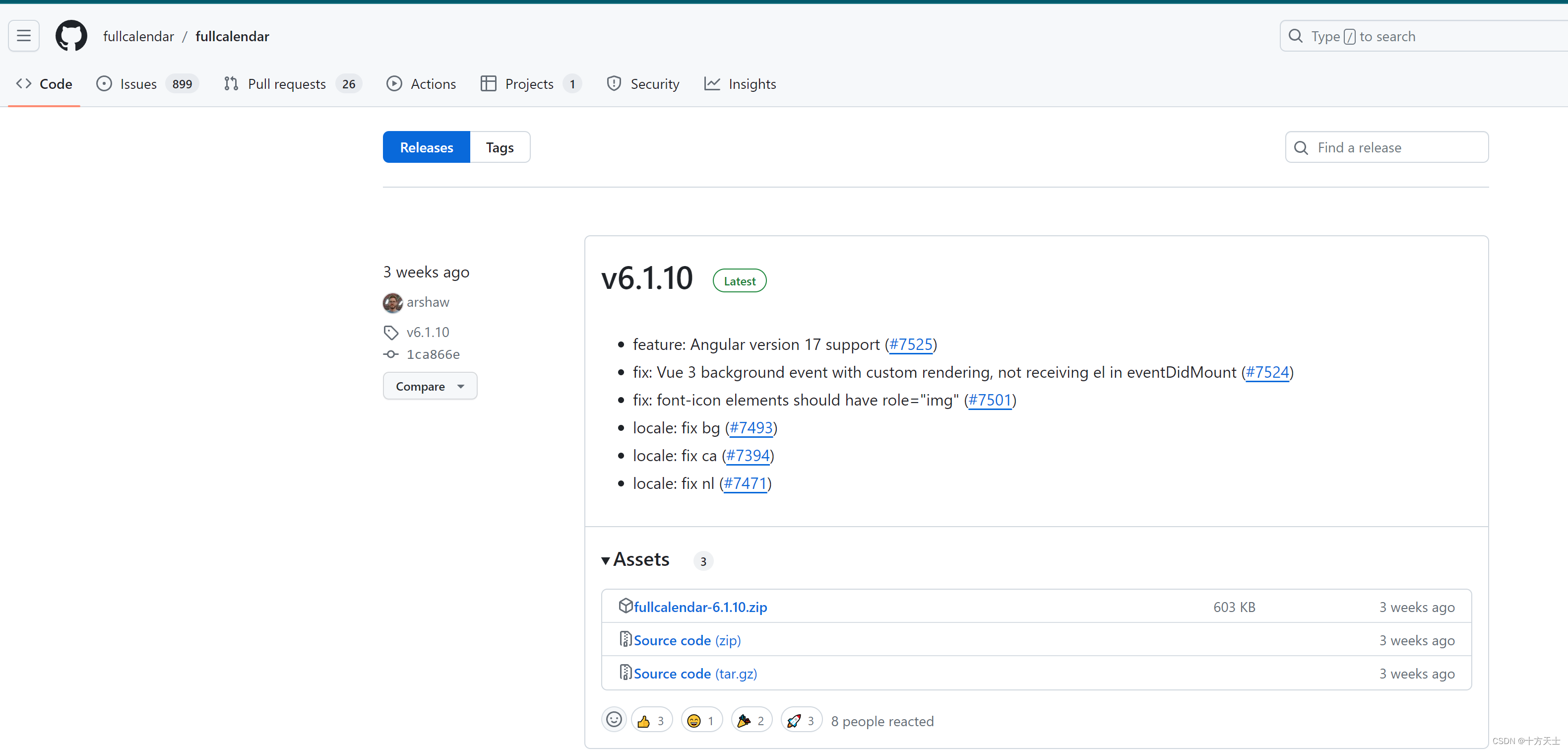Select the Security shield icon tab
Image resolution: width=1568 pixels, height=750 pixels.
coord(614,83)
